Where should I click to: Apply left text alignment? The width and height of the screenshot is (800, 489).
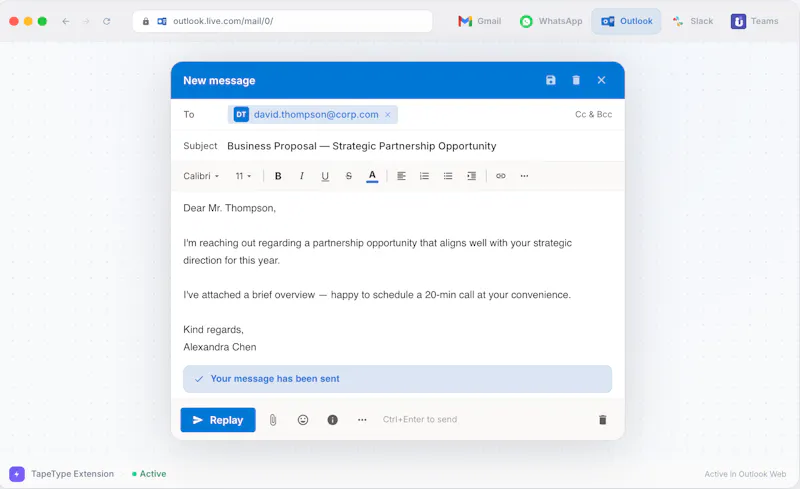point(402,176)
